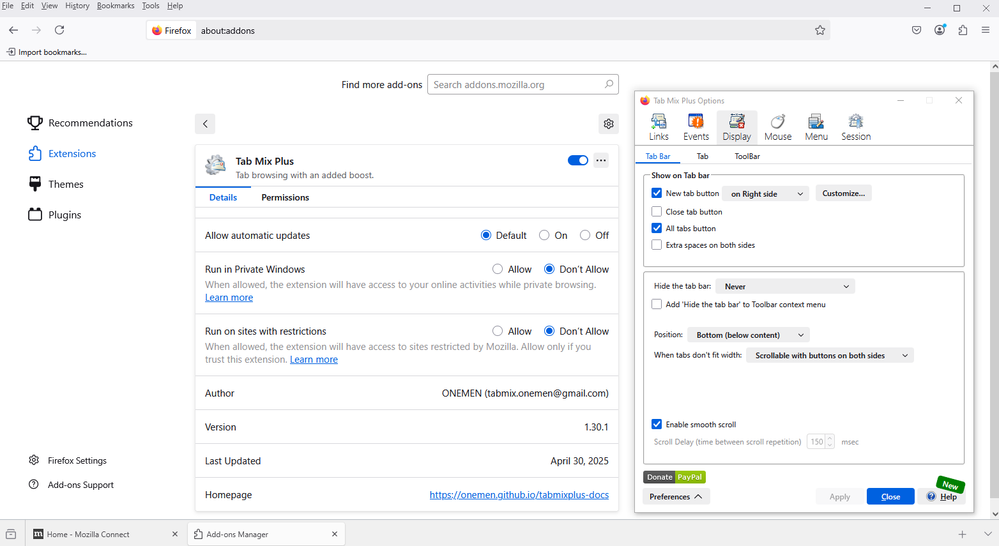
Task: Open Recommendations in add-ons sidebar
Action: click(80, 123)
